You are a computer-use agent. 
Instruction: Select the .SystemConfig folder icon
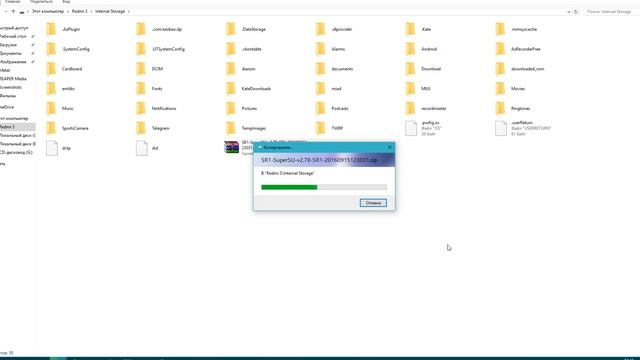pyautogui.click(x=51, y=49)
